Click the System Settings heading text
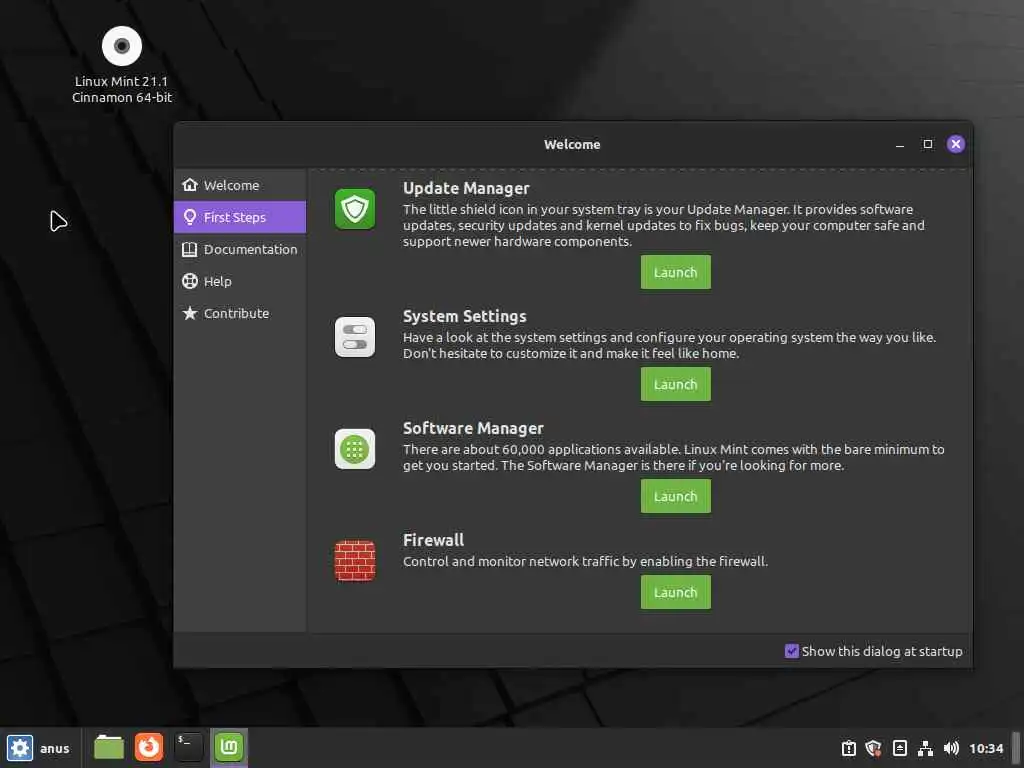Screen dimensions: 1024x768 coord(464,317)
